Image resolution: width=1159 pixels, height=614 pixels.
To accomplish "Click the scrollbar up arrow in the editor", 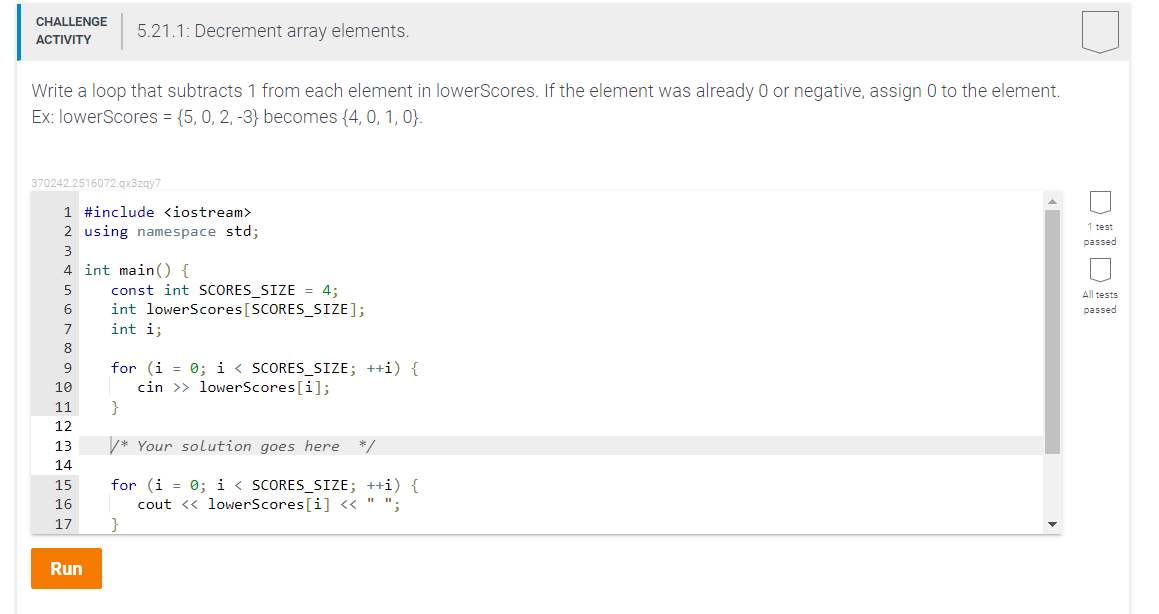I will pos(1053,199).
